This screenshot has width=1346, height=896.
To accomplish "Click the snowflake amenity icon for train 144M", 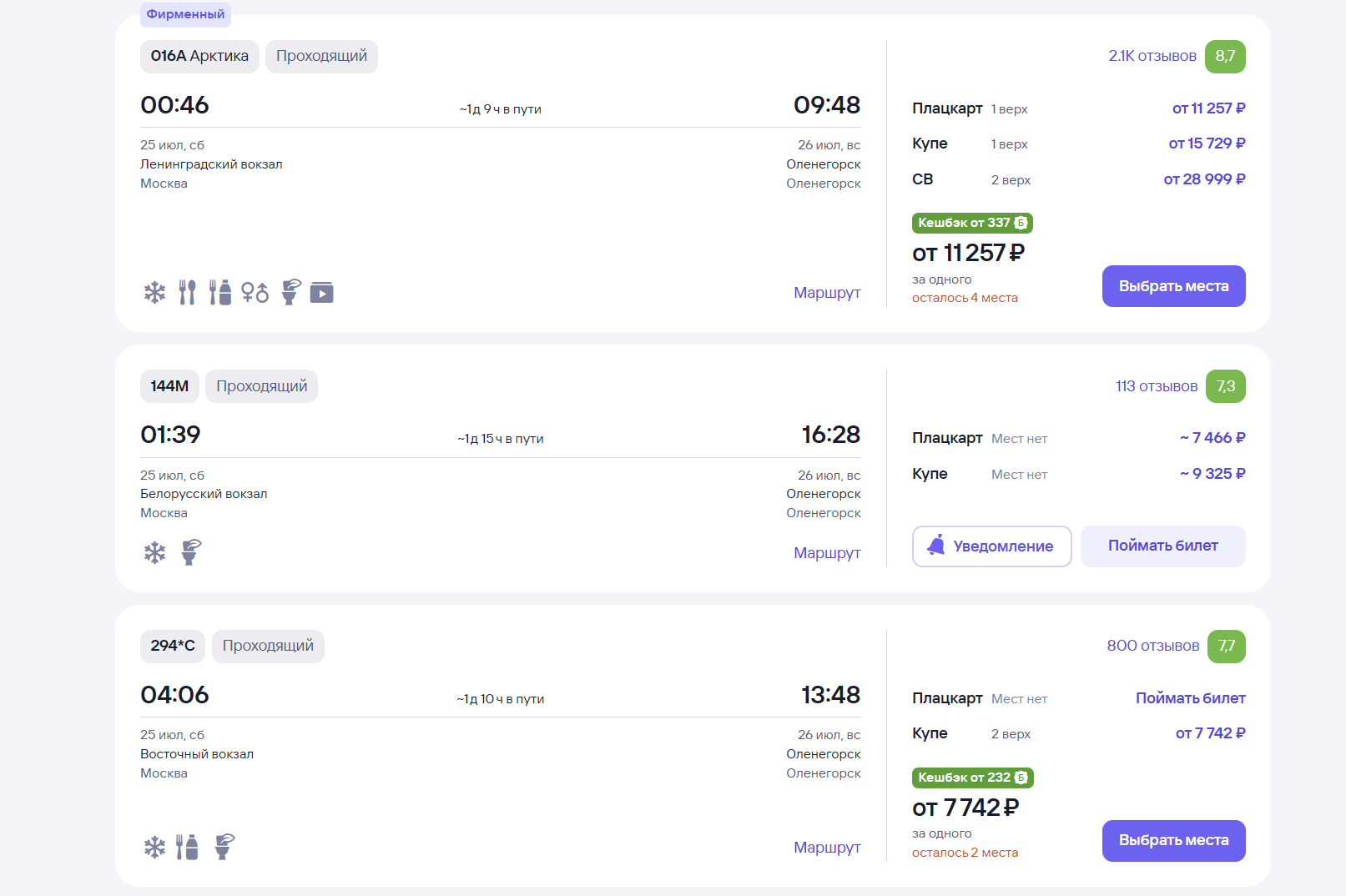I will (x=154, y=552).
